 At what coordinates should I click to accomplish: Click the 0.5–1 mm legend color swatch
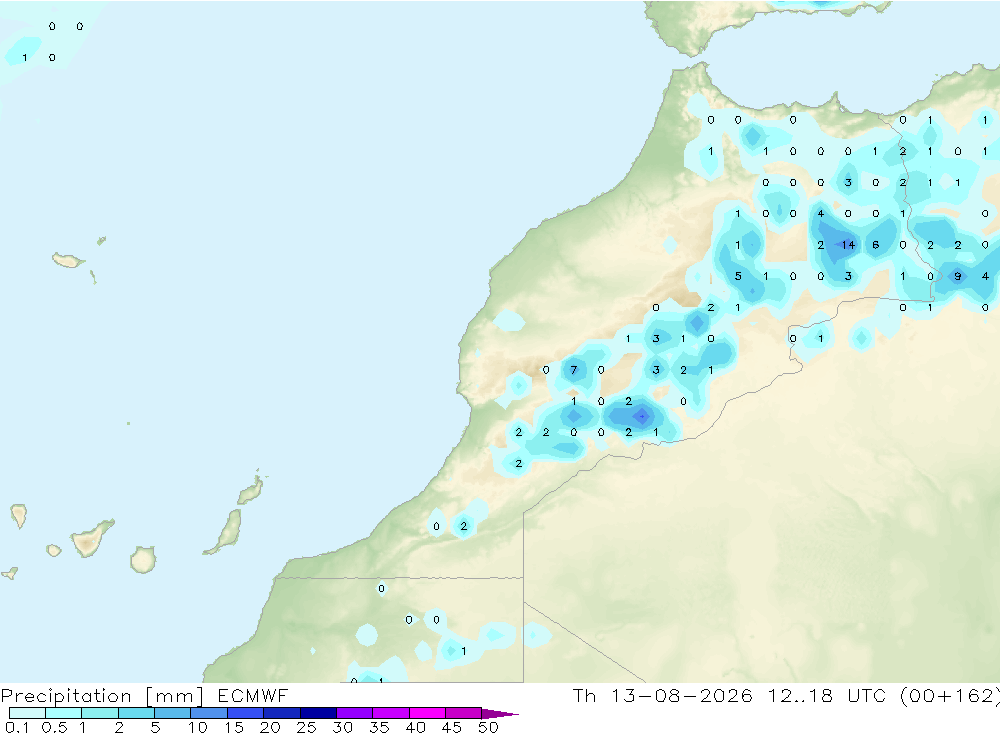(63, 713)
